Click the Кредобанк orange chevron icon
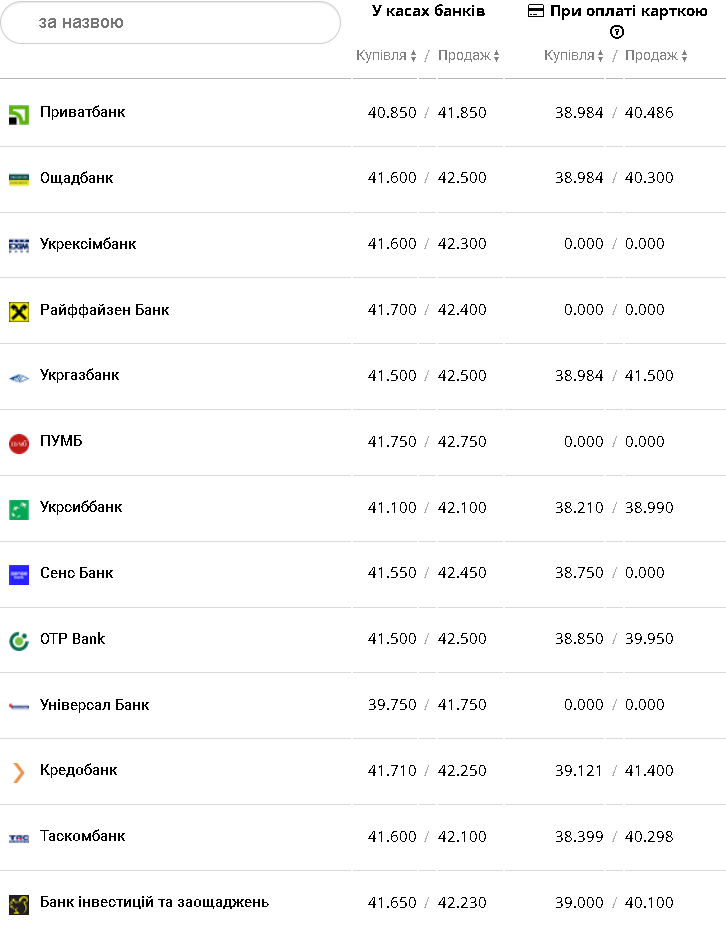Viewport: 726px width, 926px height. 19,772
